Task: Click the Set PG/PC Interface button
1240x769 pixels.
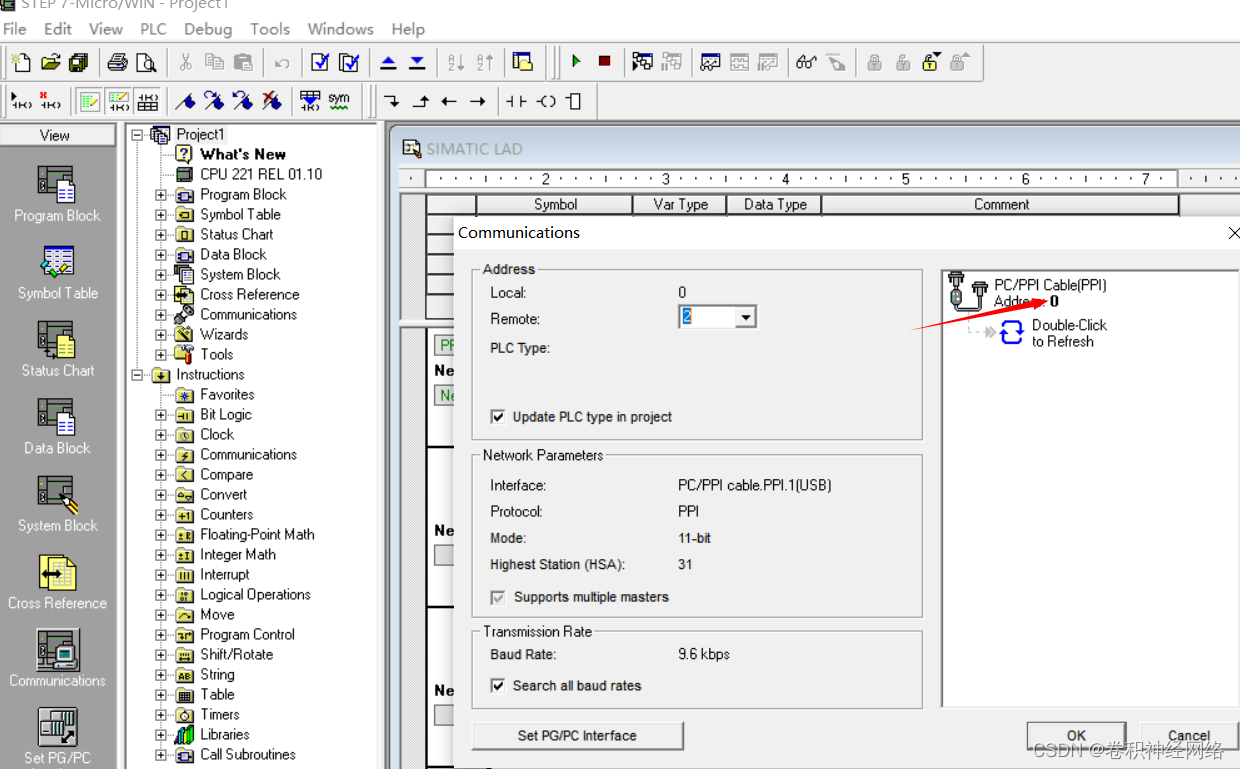Action: tap(577, 735)
